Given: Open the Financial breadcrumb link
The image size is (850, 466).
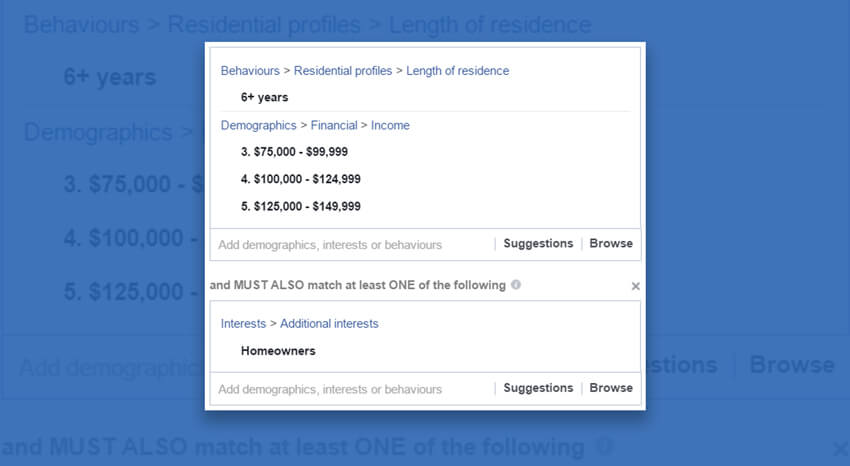Looking at the screenshot, I should (x=334, y=126).
